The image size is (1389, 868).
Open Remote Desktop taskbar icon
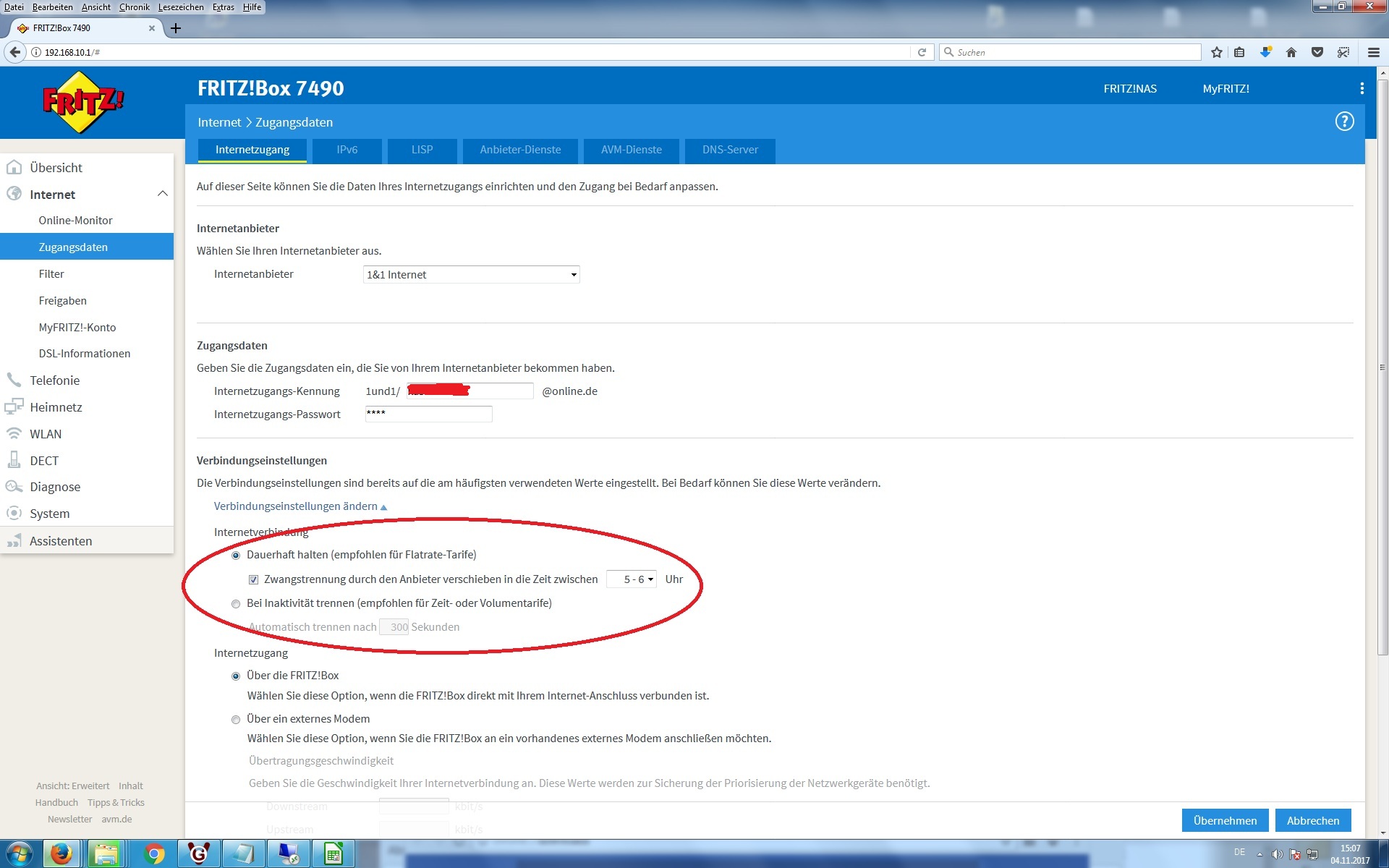pos(289,854)
